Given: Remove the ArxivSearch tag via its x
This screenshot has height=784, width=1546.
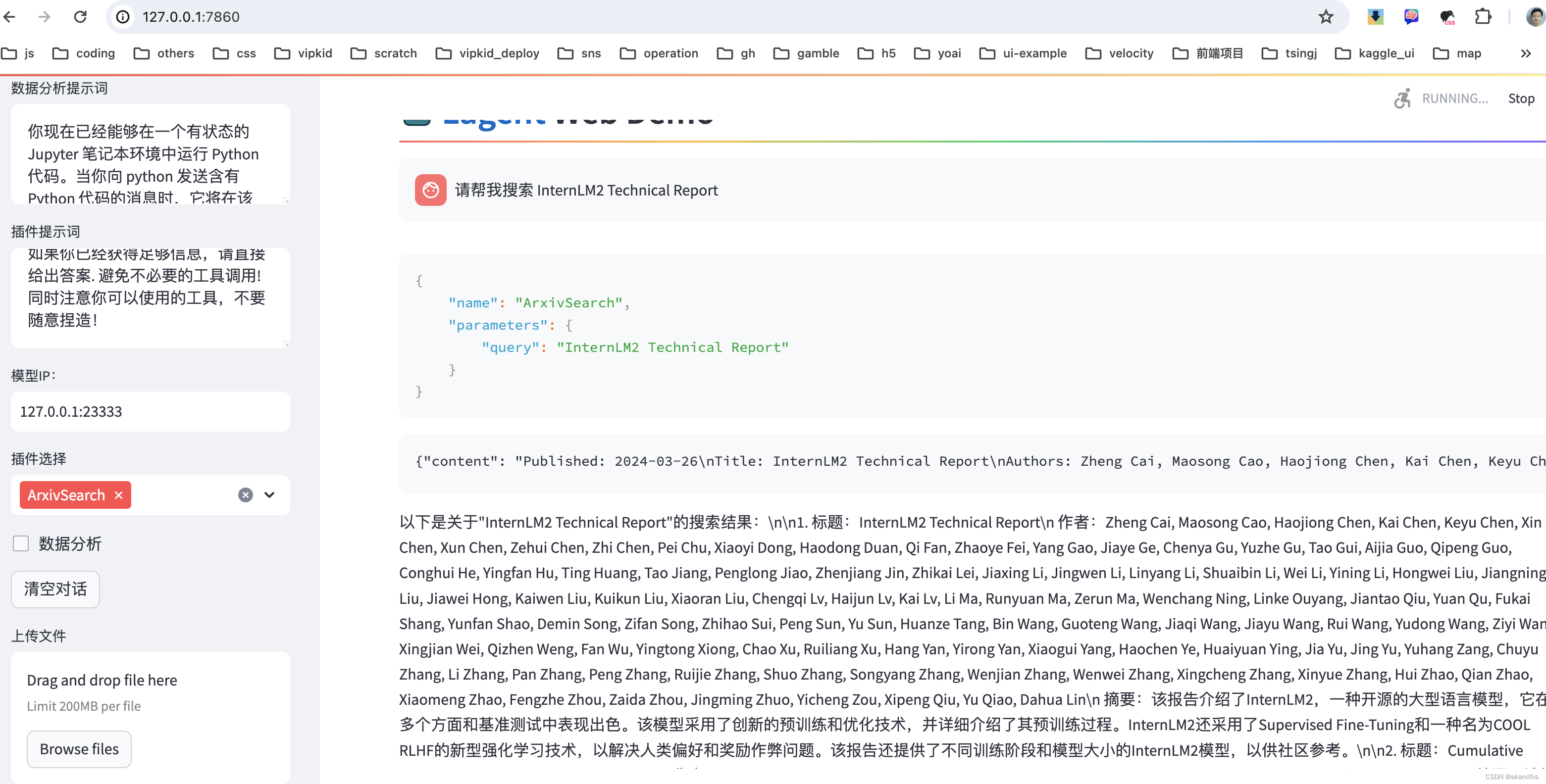Looking at the screenshot, I should point(119,495).
